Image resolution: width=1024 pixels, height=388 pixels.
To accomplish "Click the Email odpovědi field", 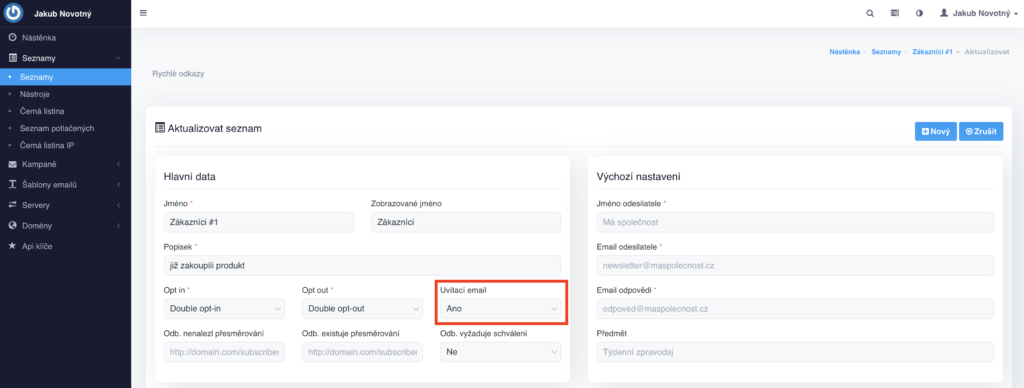I will click(x=795, y=308).
